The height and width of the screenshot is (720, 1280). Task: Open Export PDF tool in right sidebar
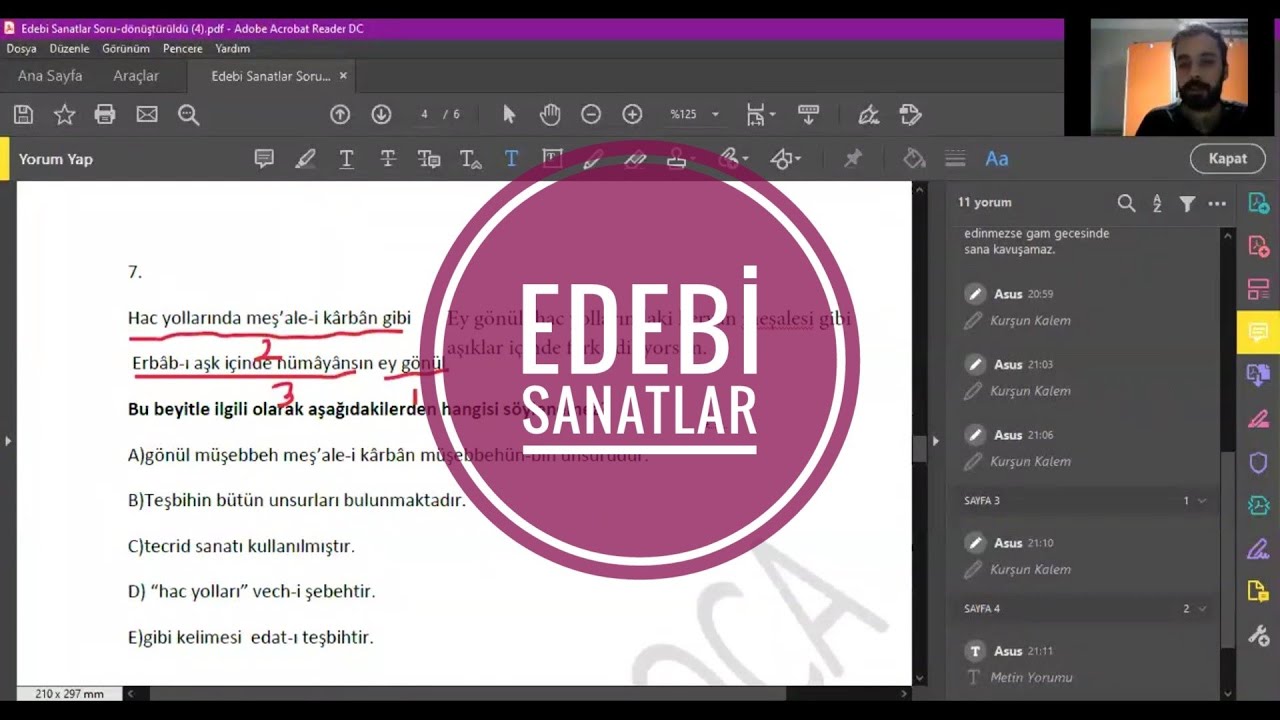[1258, 203]
